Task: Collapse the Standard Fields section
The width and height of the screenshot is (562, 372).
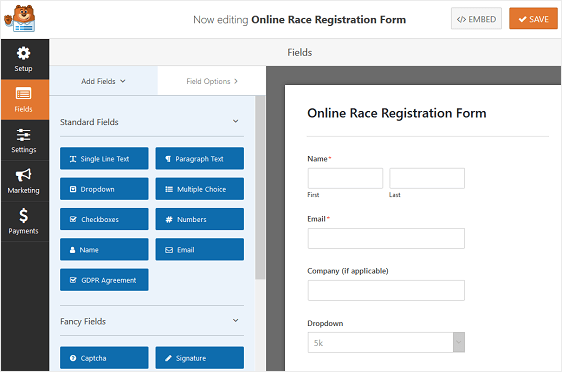Action: [235, 121]
